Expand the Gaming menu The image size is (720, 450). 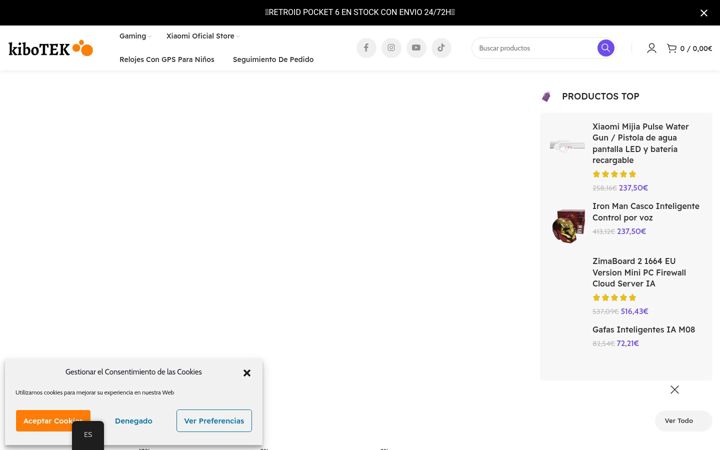coord(135,36)
